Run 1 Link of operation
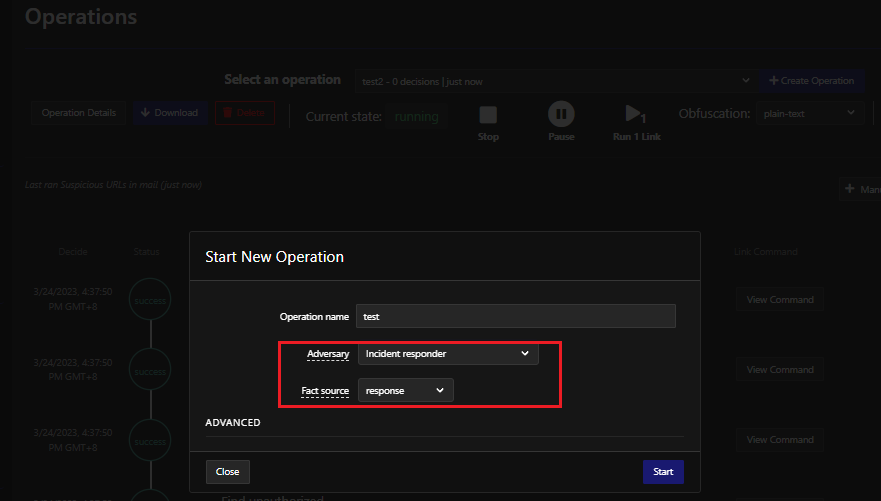Image resolution: width=881 pixels, height=501 pixels. tap(637, 123)
